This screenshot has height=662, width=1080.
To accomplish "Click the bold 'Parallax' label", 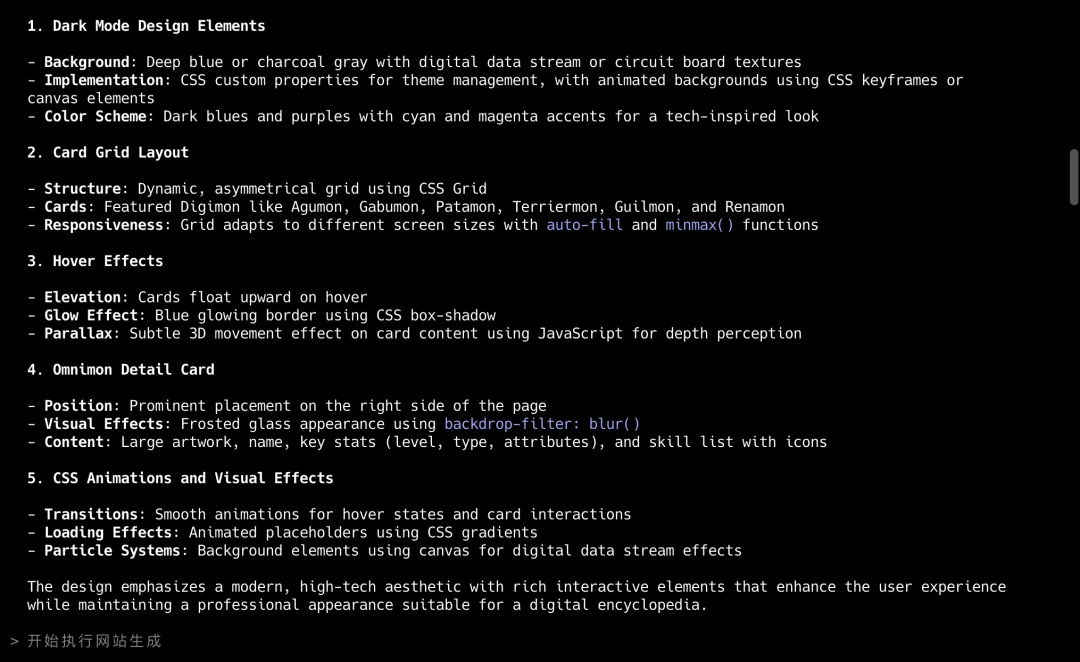I will (x=78, y=334).
